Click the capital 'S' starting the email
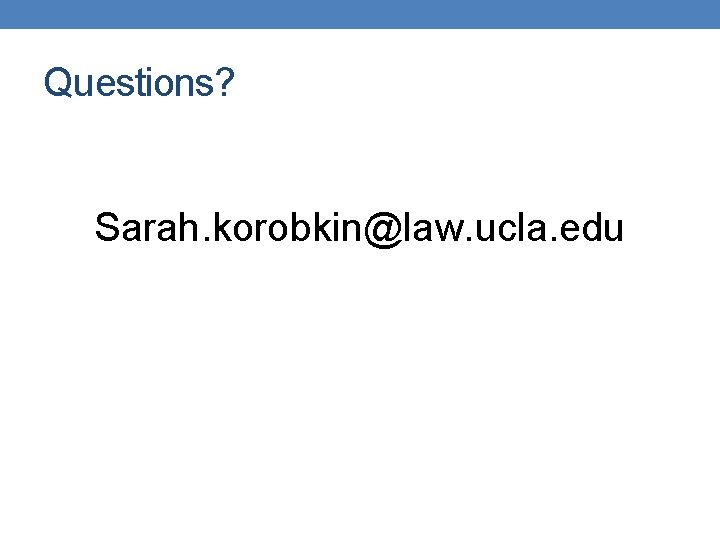Image resolution: width=720 pixels, height=540 pixels. tap(107, 228)
